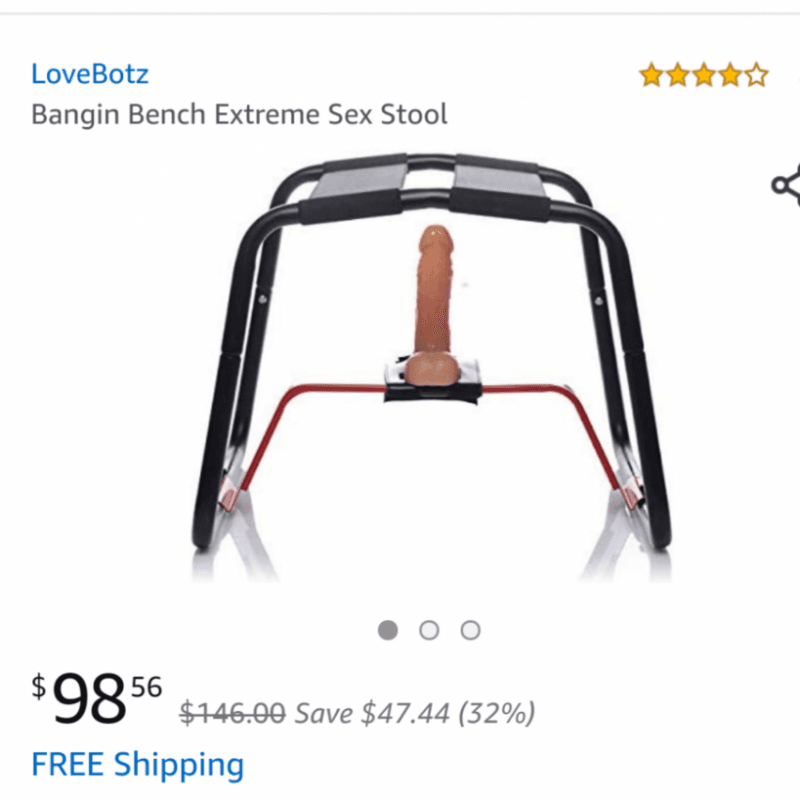The height and width of the screenshot is (800, 800).
Task: Switch to the third image carousel dot
Action: 470,630
